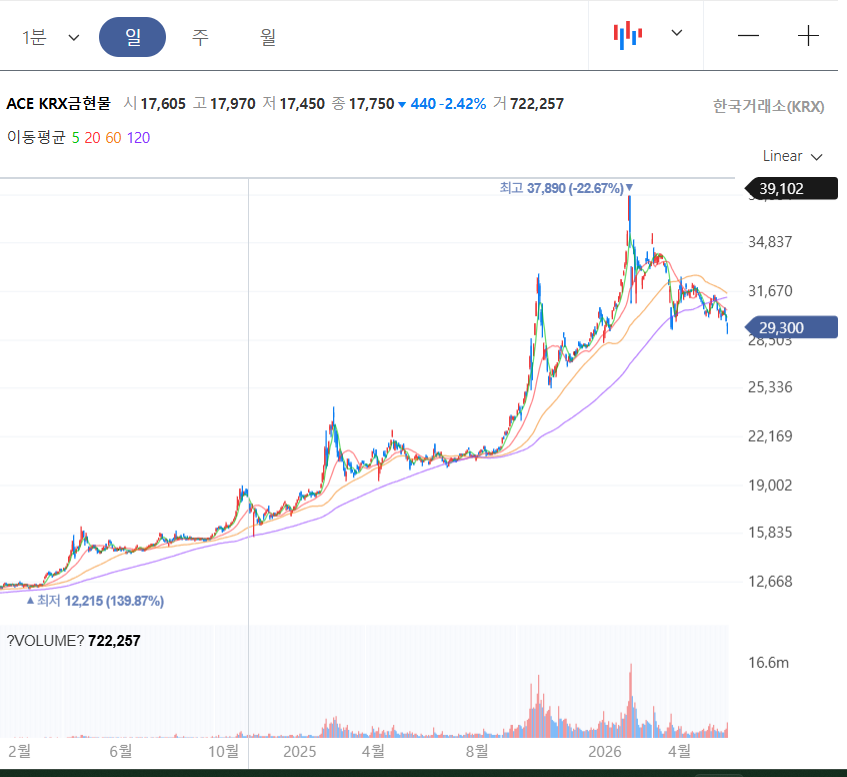The height and width of the screenshot is (777, 847).
Task: Select the 일 daily chart tab
Action: 132,37
